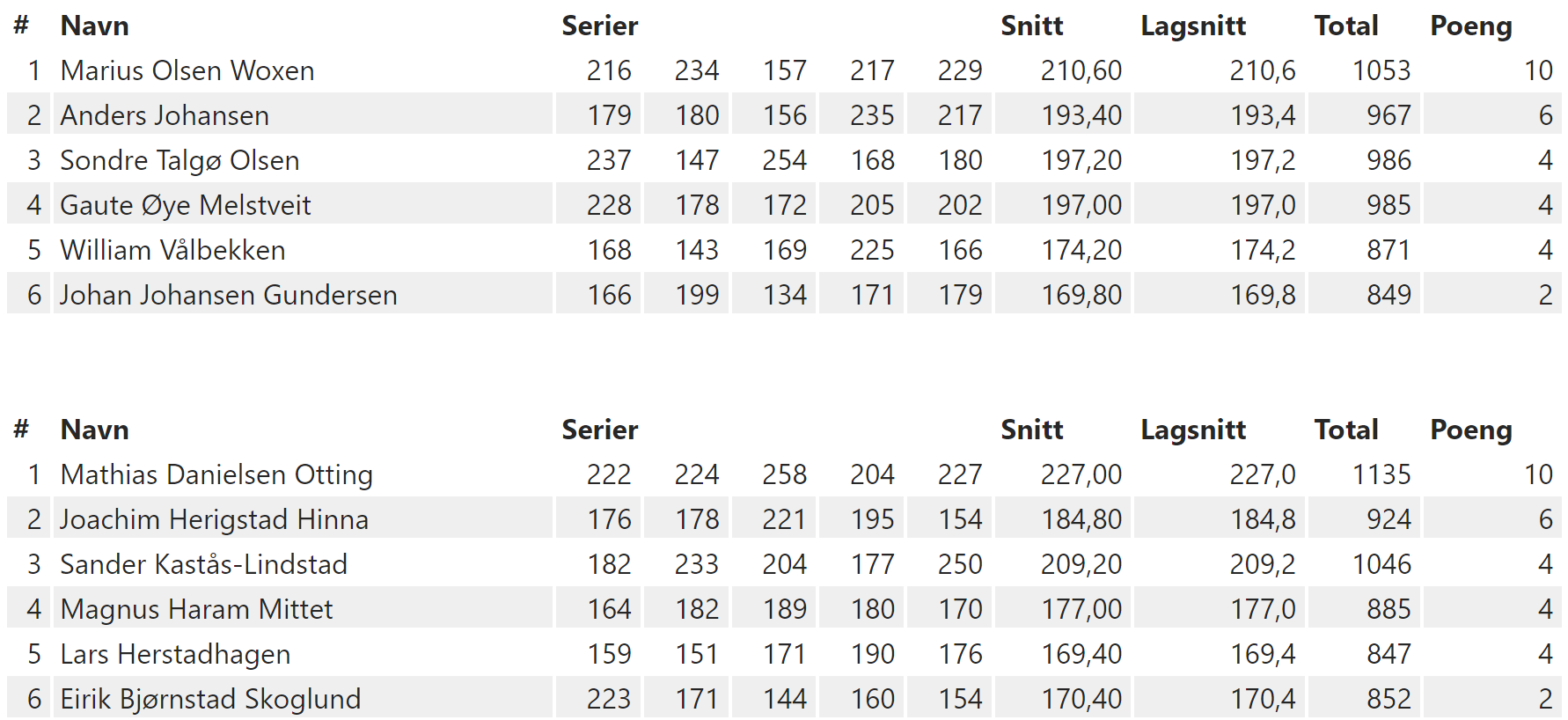Open Sander Kastås-Lindstad entry
Image resolution: width=1568 pixels, height=720 pixels.
tap(204, 564)
